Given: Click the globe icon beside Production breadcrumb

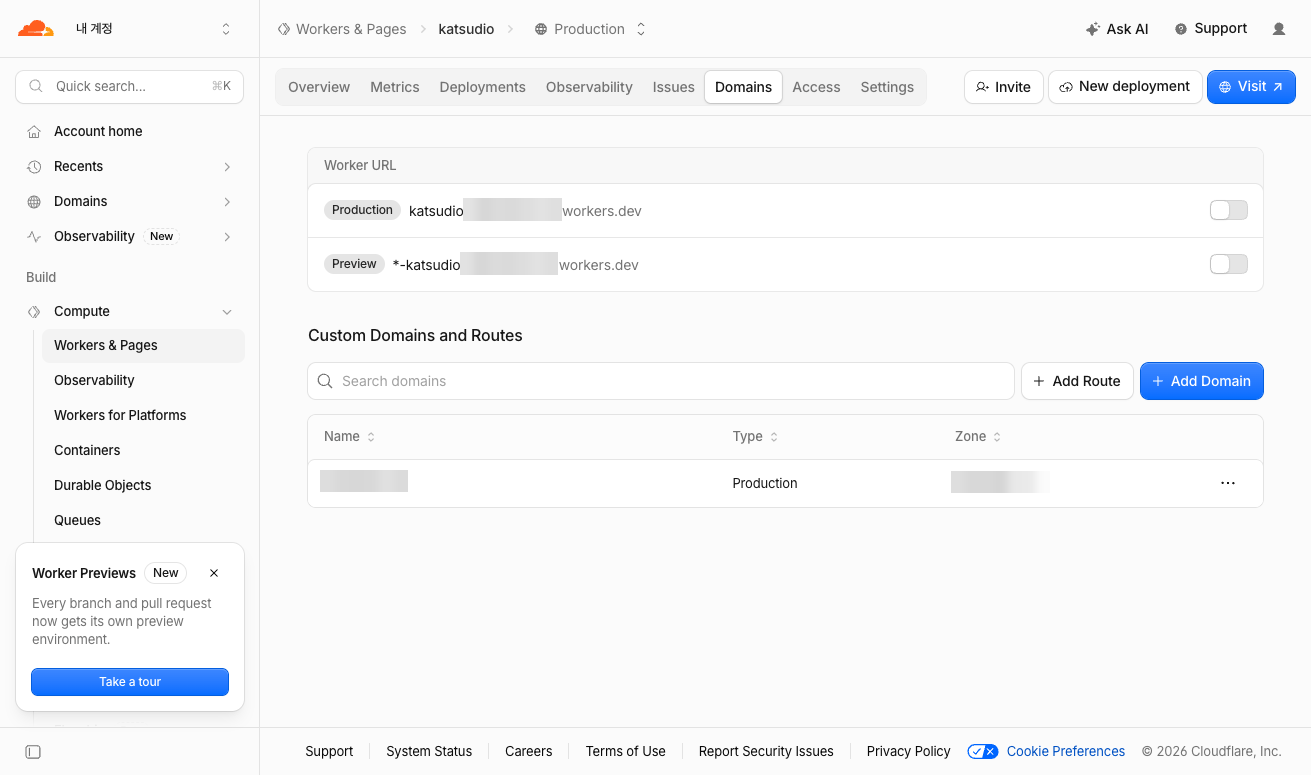Looking at the screenshot, I should coord(541,29).
